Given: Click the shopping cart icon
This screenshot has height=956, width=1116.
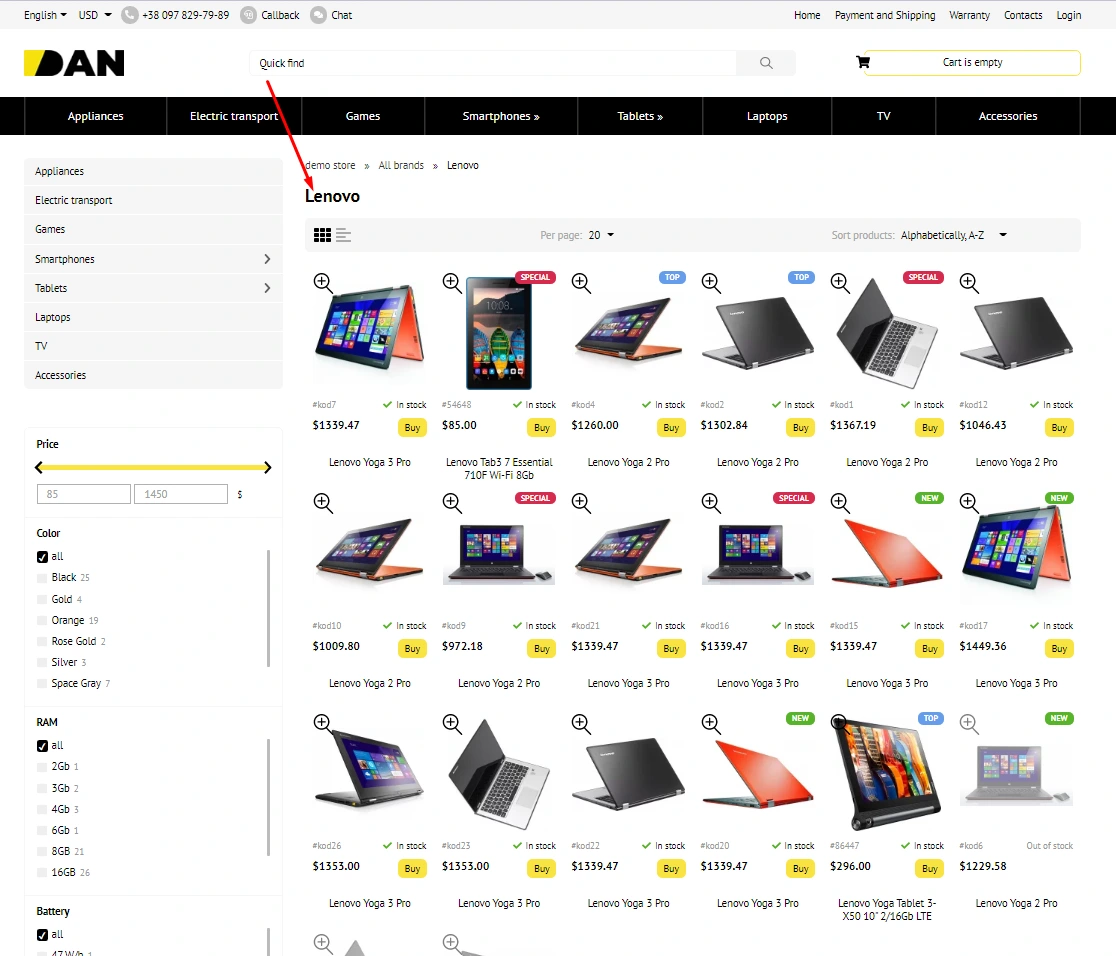Looking at the screenshot, I should point(862,62).
